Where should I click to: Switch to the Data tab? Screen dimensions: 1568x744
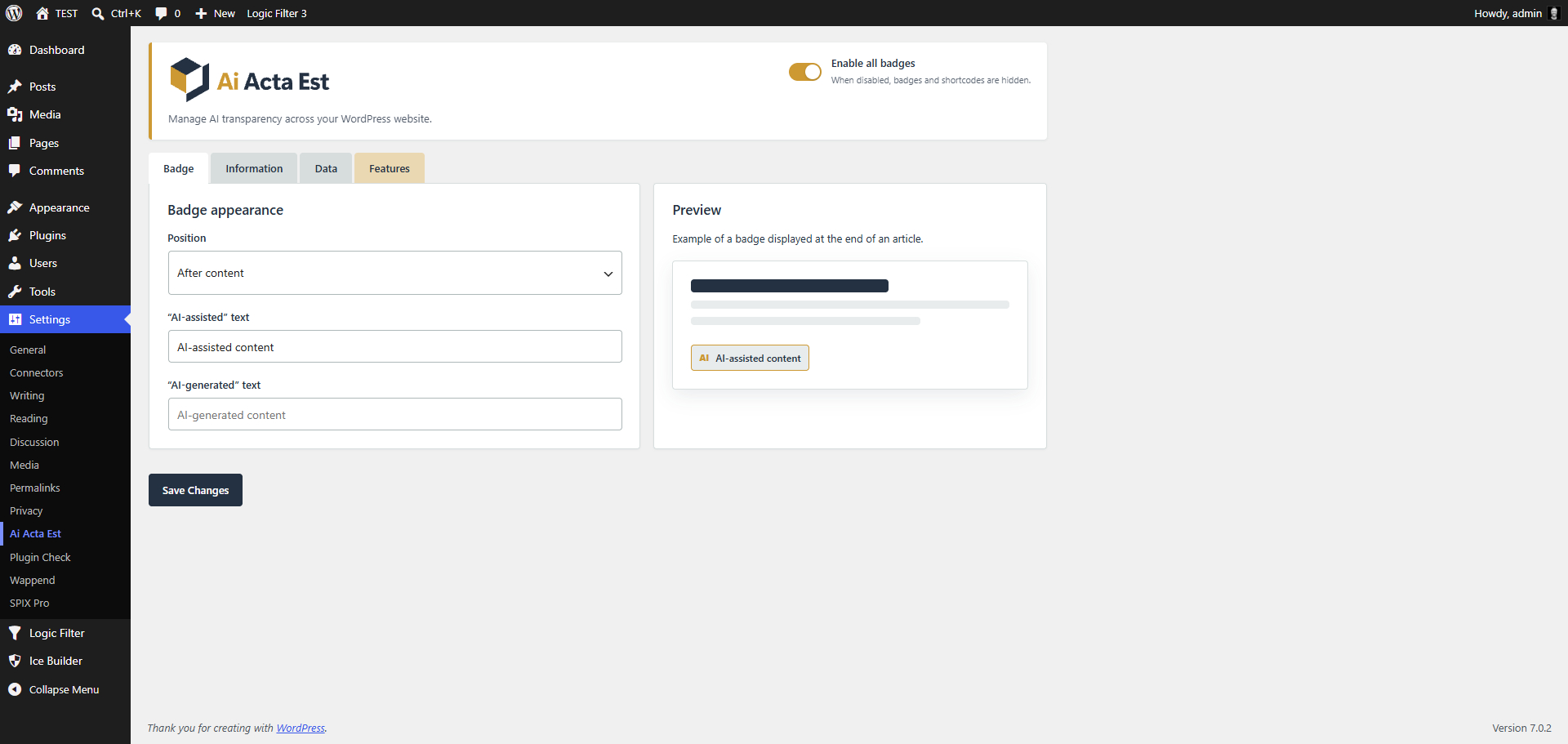point(326,168)
